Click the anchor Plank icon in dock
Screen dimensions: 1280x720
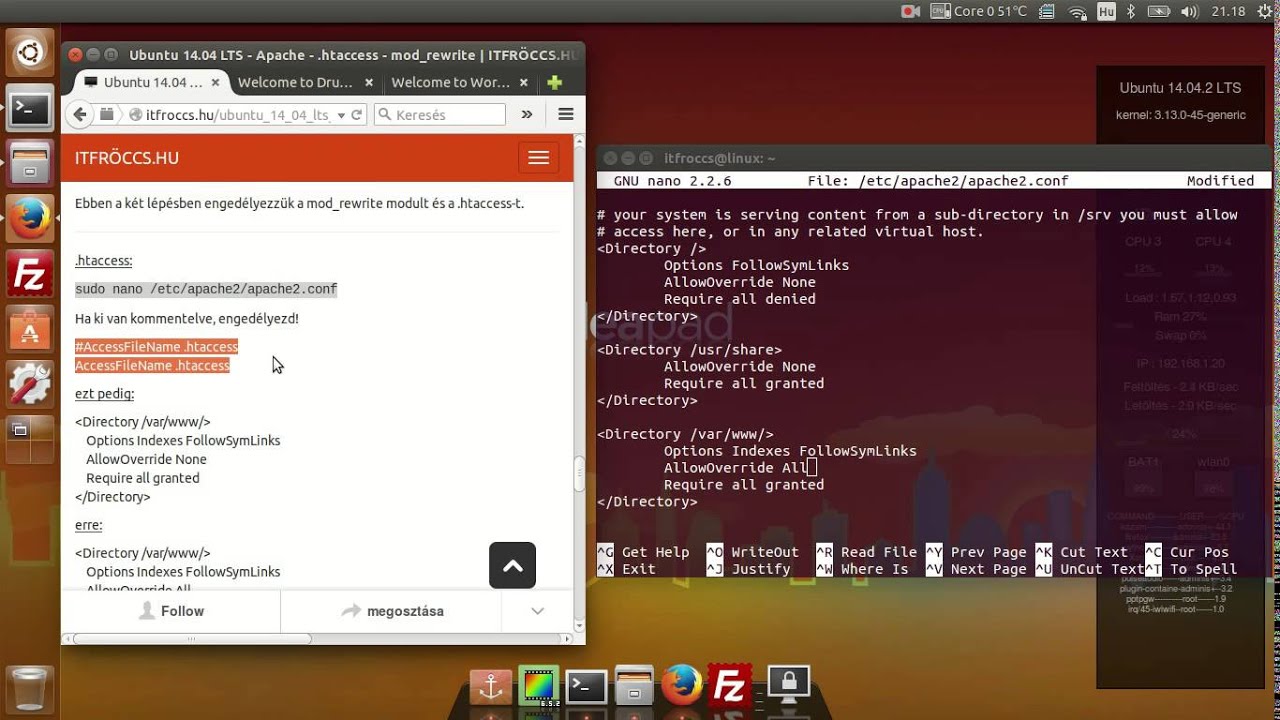(x=490, y=686)
